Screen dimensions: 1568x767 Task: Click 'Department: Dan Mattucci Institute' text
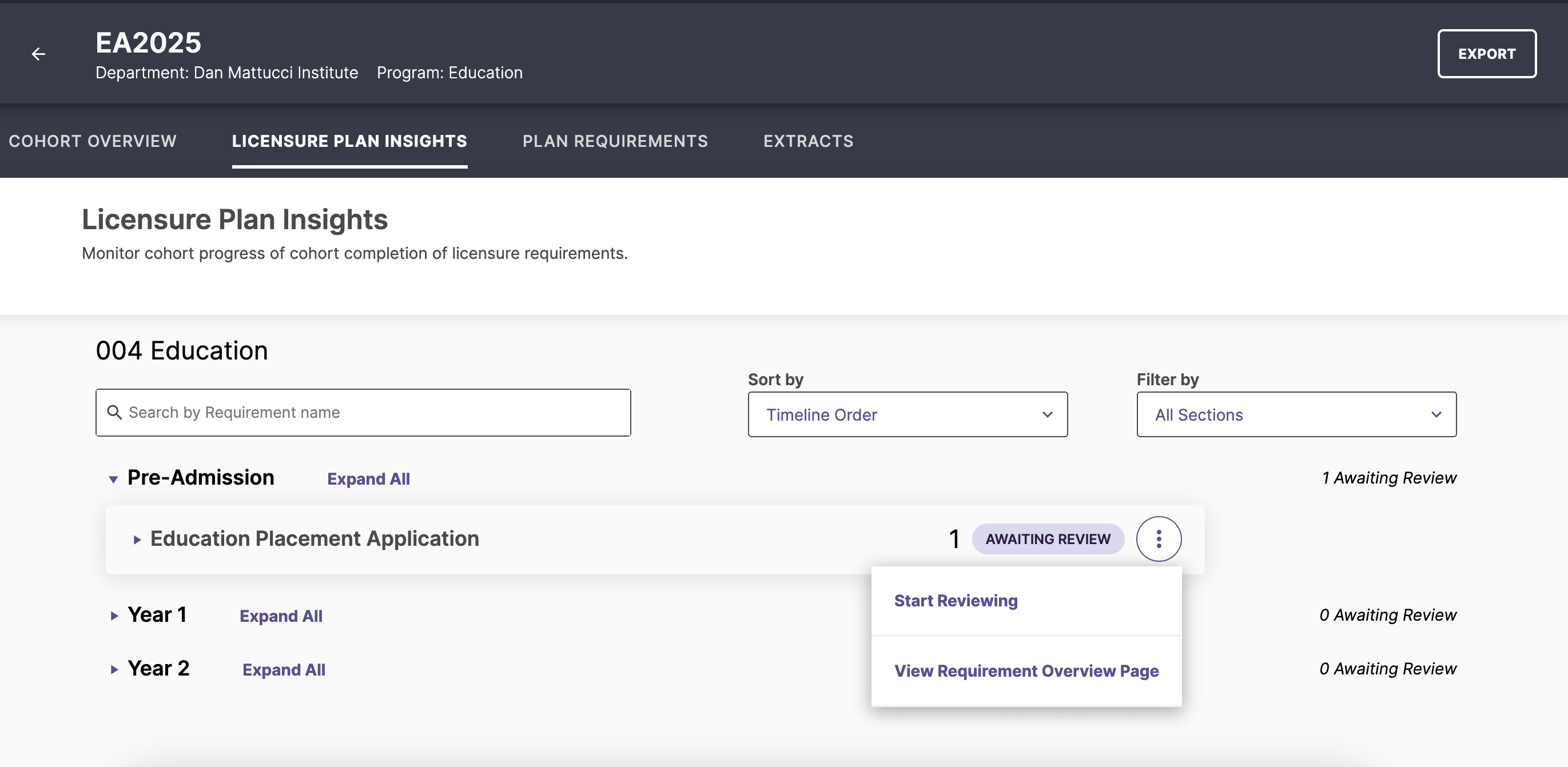tap(227, 73)
